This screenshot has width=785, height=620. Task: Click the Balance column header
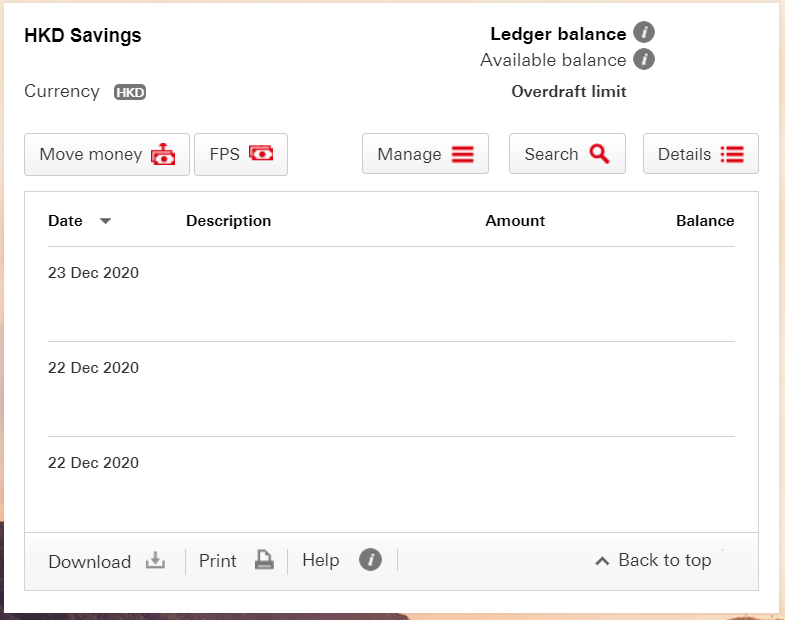coord(705,221)
